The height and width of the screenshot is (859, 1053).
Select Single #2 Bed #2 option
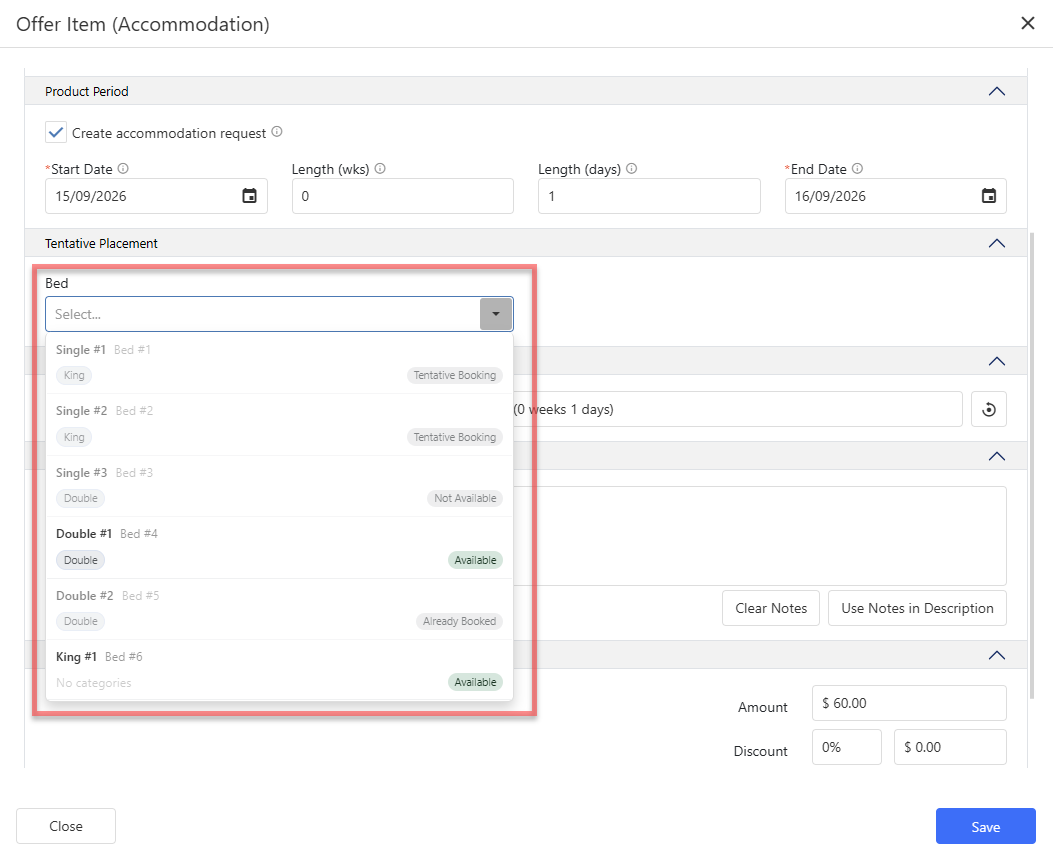tap(279, 424)
